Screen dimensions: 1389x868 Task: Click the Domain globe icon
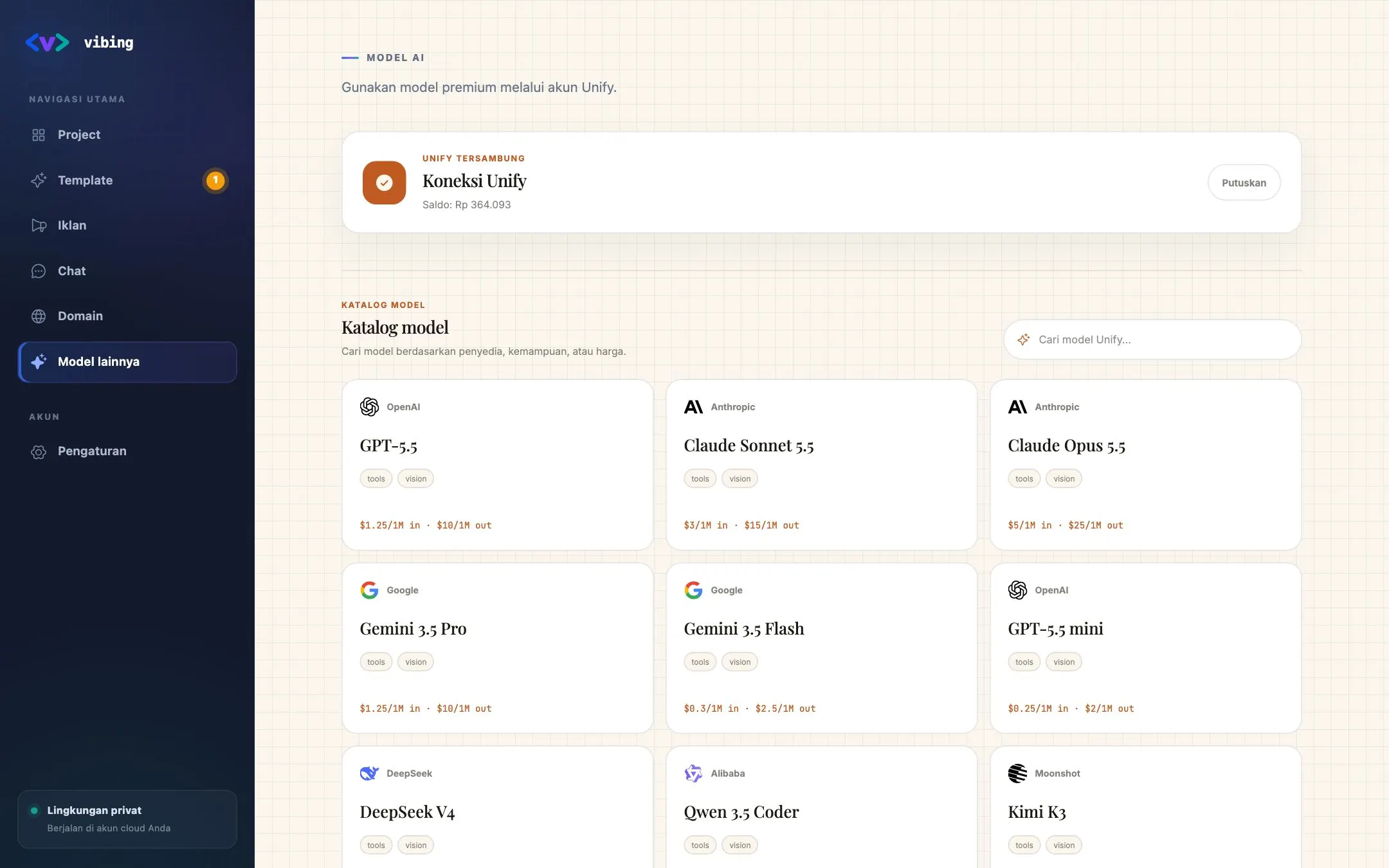pyautogui.click(x=39, y=316)
